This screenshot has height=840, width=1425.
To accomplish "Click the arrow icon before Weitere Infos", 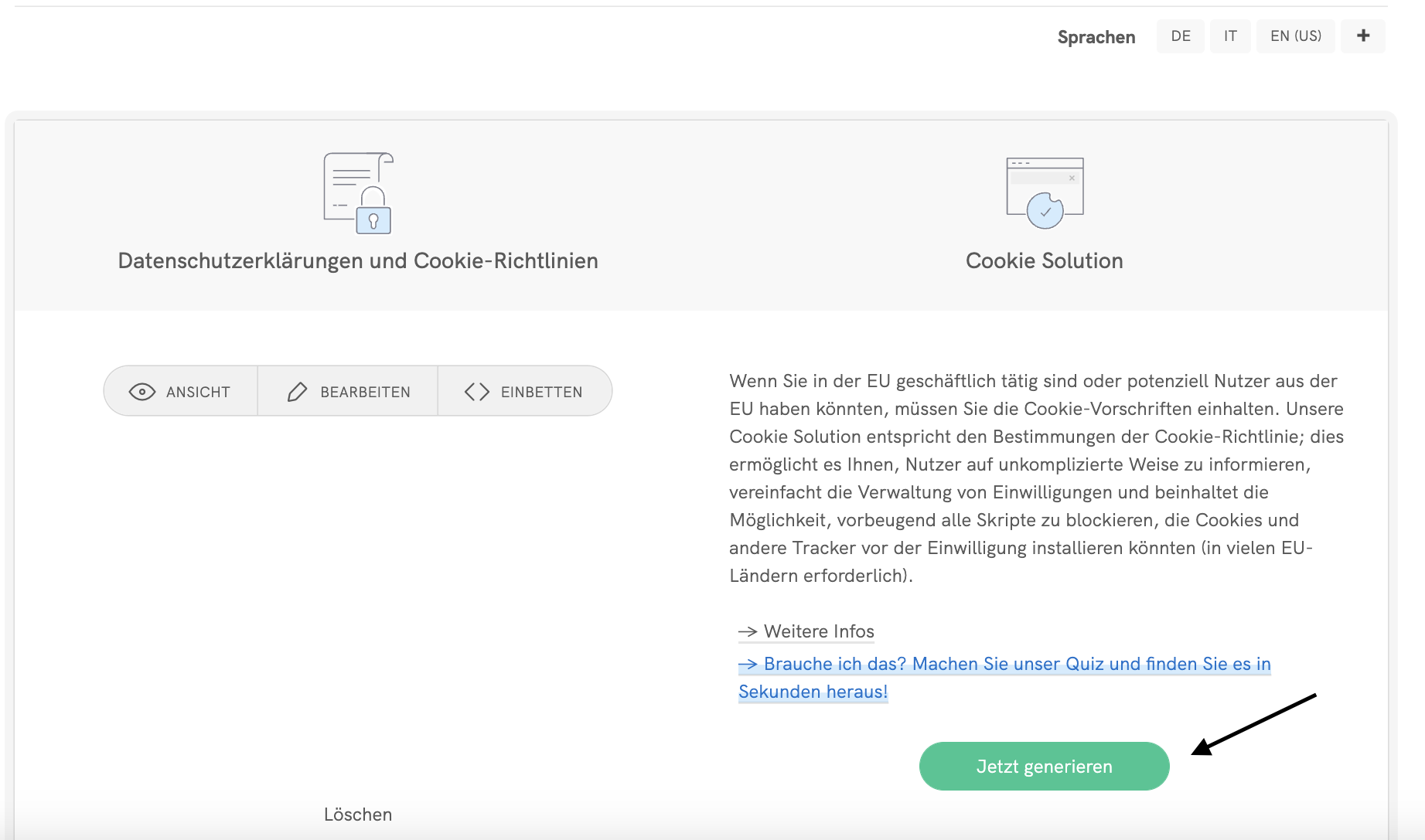I will tap(748, 632).
